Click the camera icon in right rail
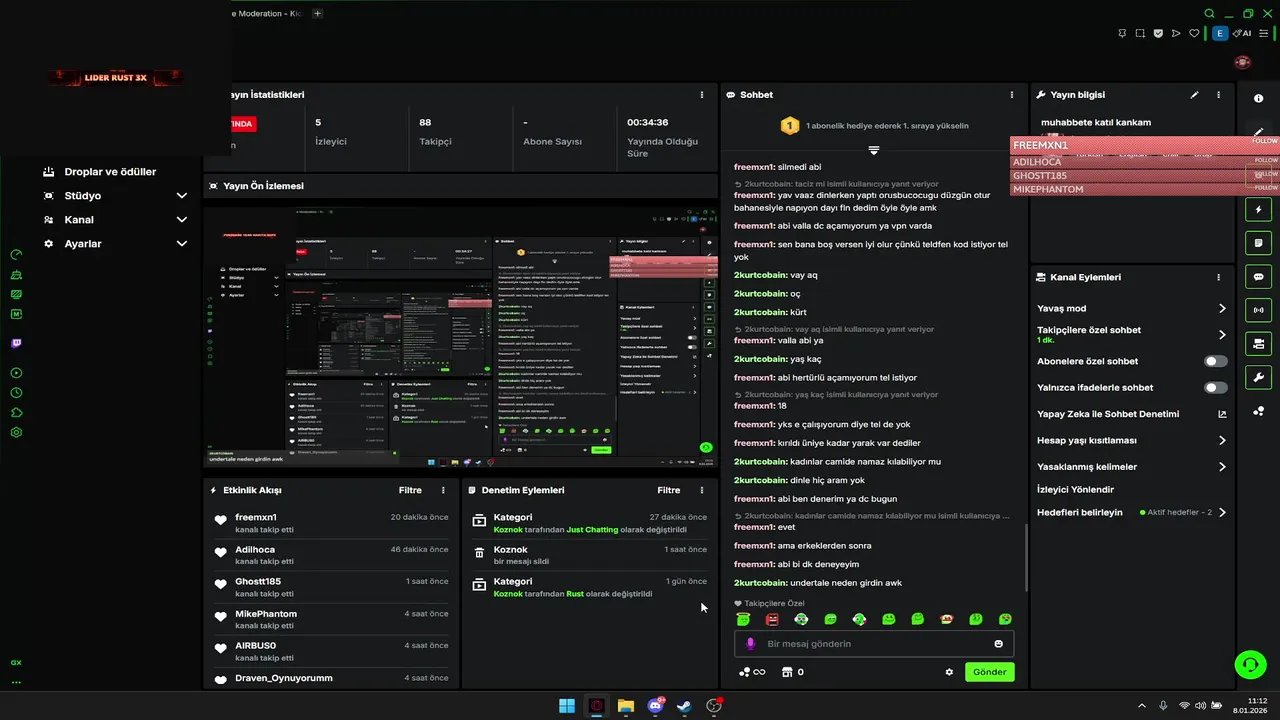Image resolution: width=1280 pixels, height=720 pixels. pos(1258,344)
